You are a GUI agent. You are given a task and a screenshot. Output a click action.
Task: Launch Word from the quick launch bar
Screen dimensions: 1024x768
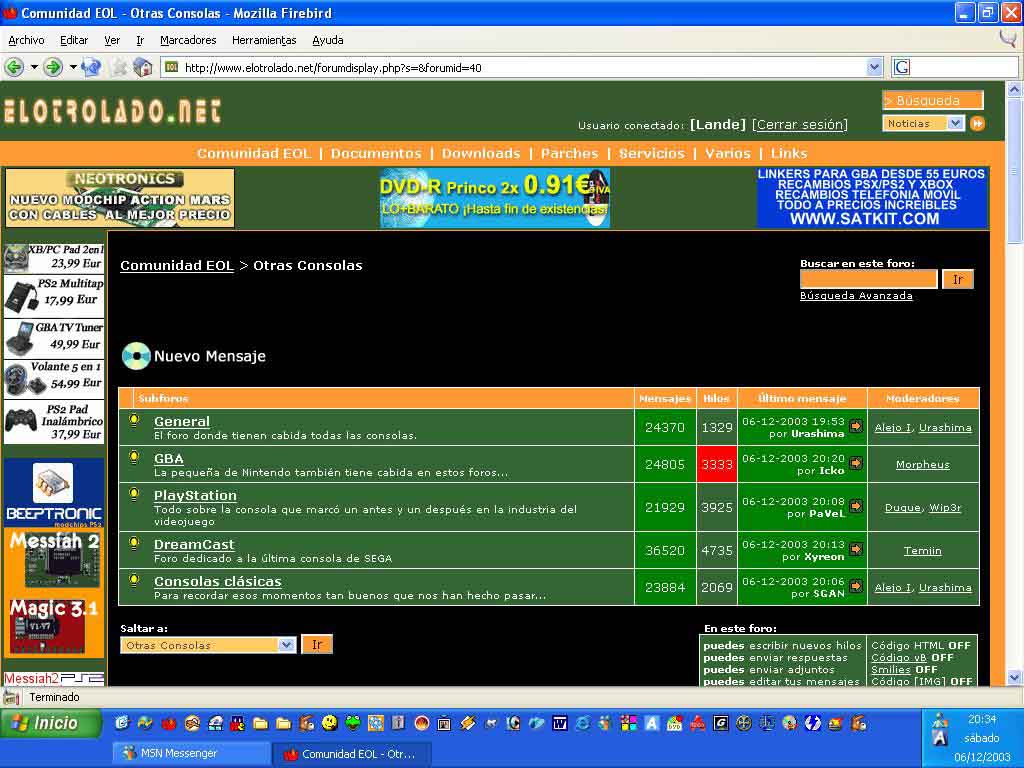point(560,723)
